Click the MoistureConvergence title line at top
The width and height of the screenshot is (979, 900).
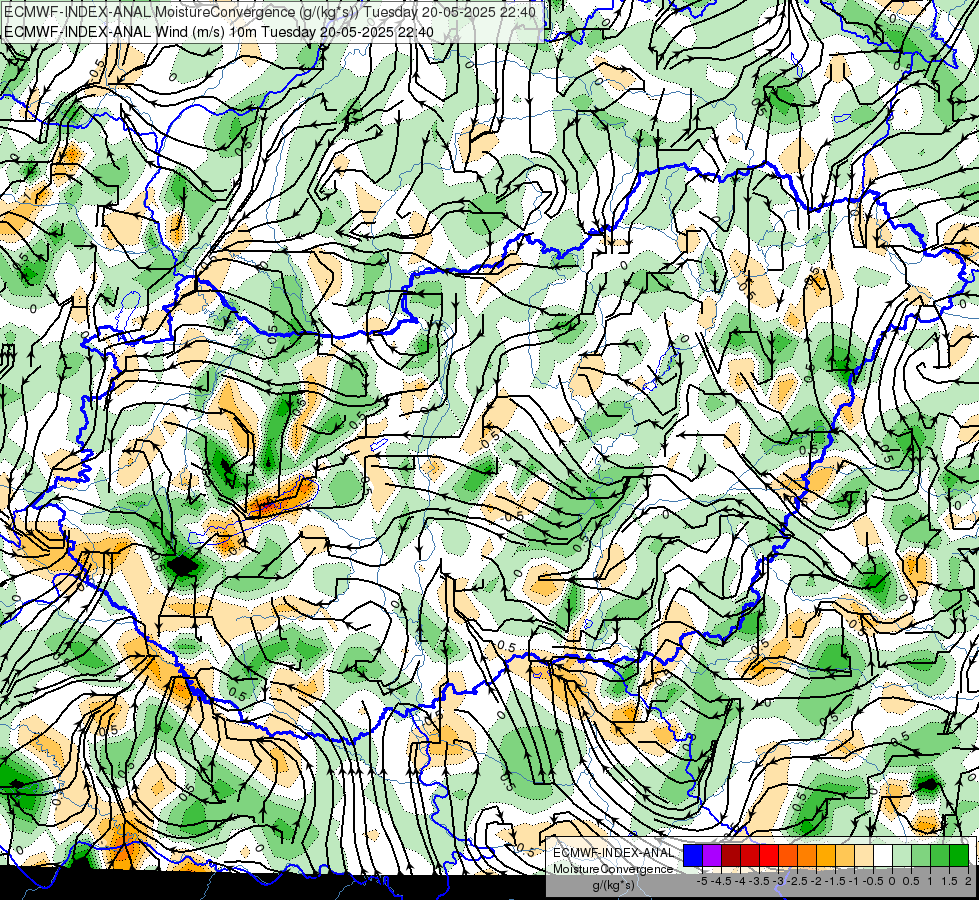270,12
